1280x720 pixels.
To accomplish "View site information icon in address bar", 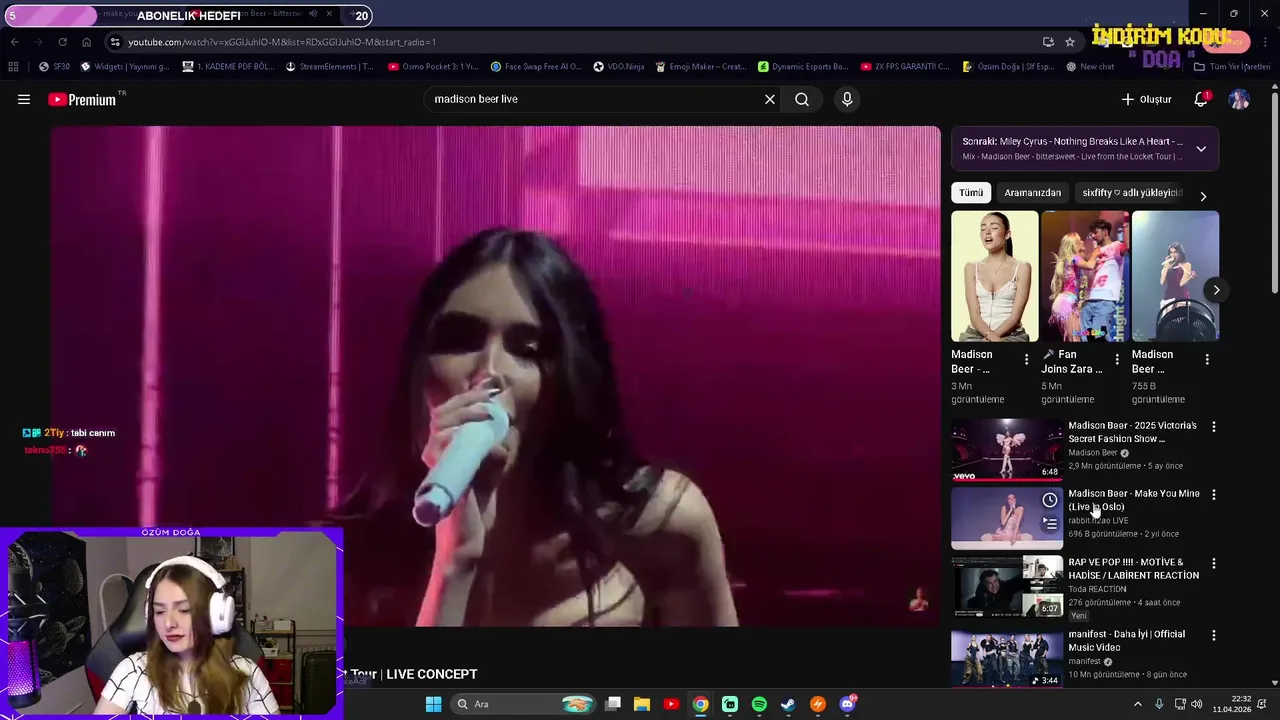I will point(116,42).
